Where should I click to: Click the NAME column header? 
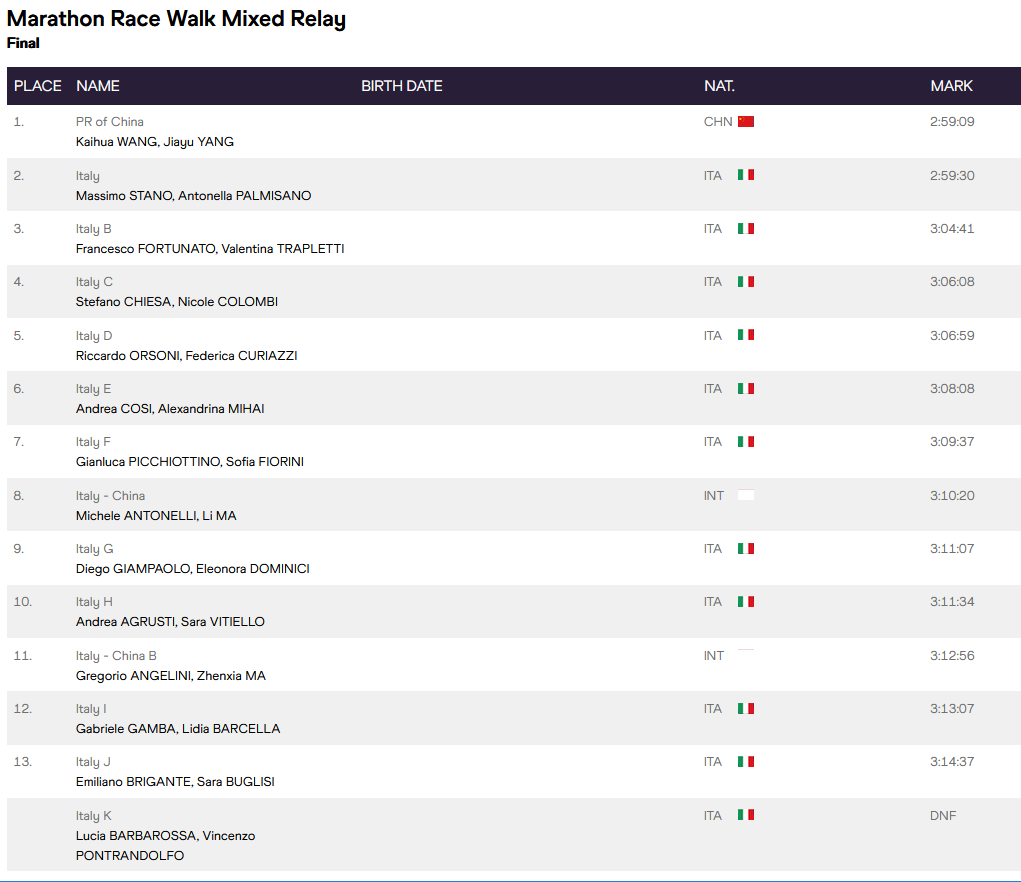click(x=98, y=86)
